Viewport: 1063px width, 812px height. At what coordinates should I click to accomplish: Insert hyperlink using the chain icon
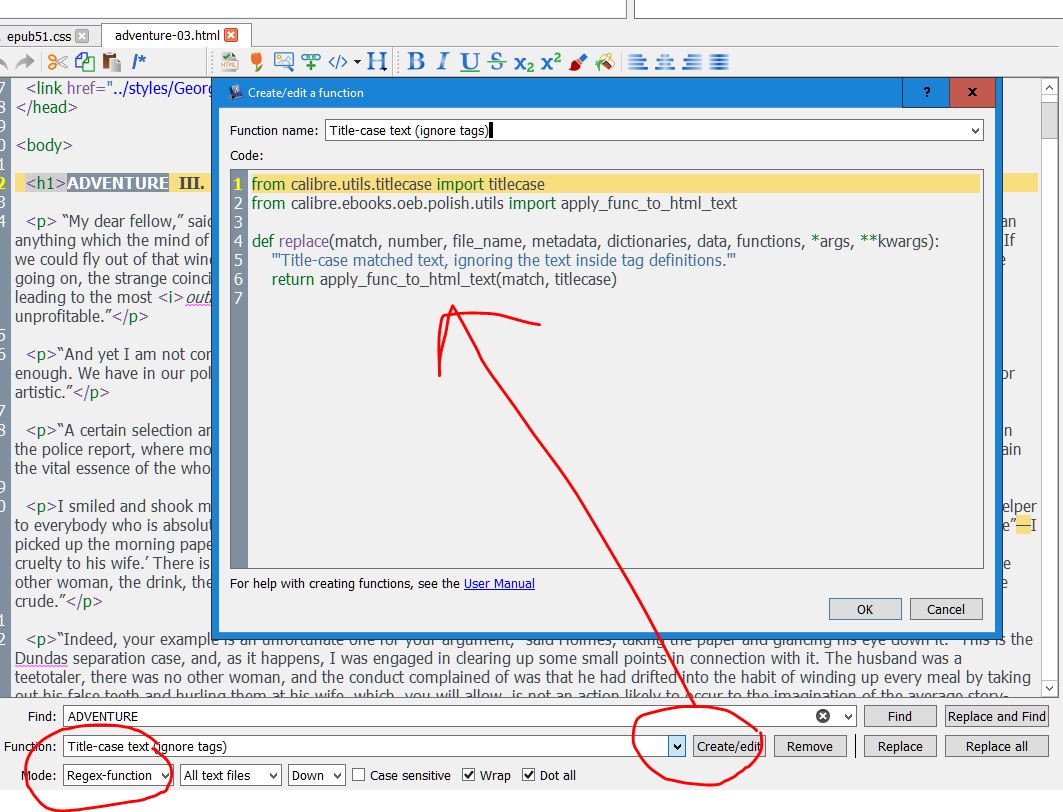(x=310, y=62)
